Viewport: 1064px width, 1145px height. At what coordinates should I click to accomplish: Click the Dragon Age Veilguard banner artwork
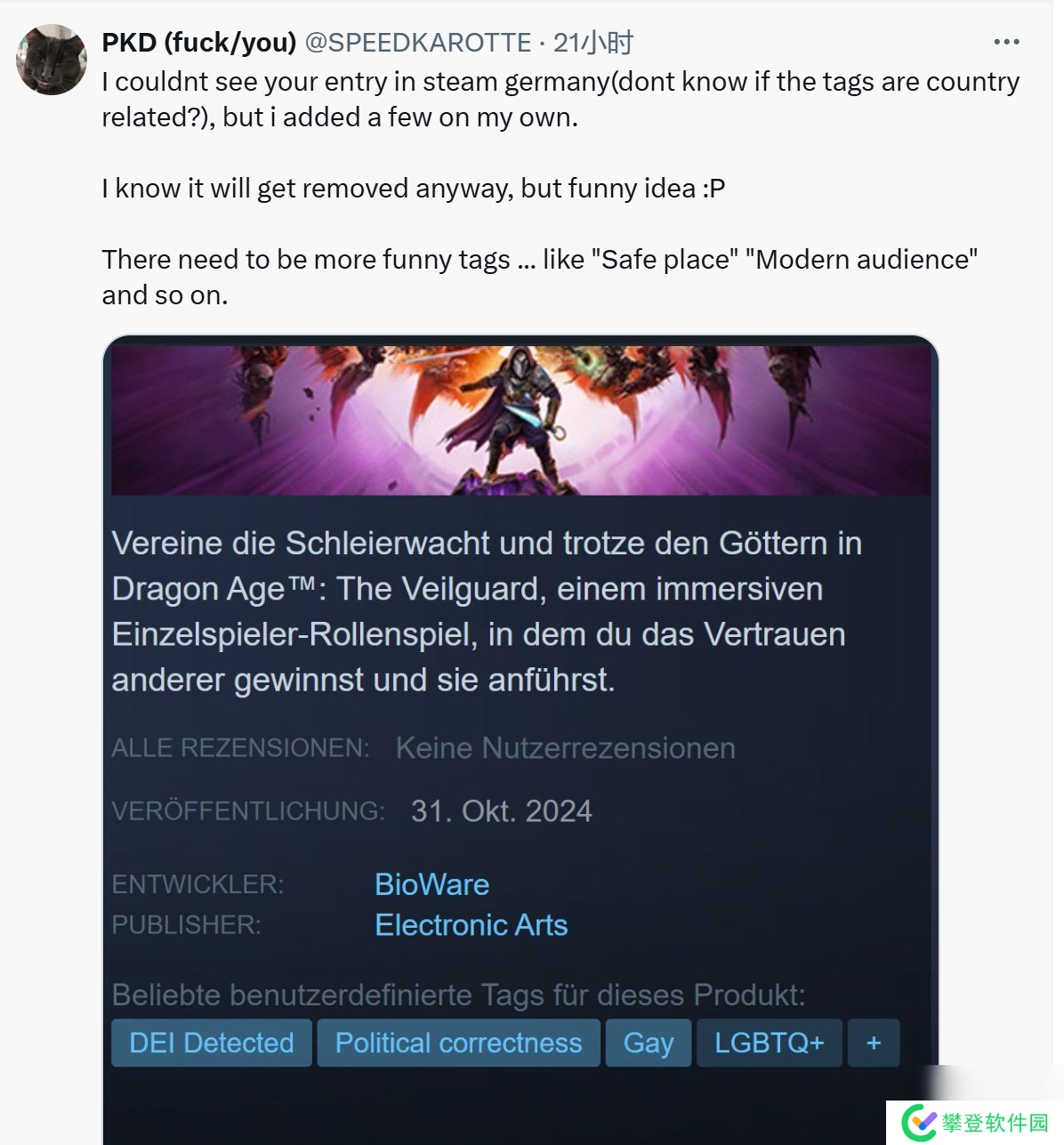pyautogui.click(x=521, y=420)
